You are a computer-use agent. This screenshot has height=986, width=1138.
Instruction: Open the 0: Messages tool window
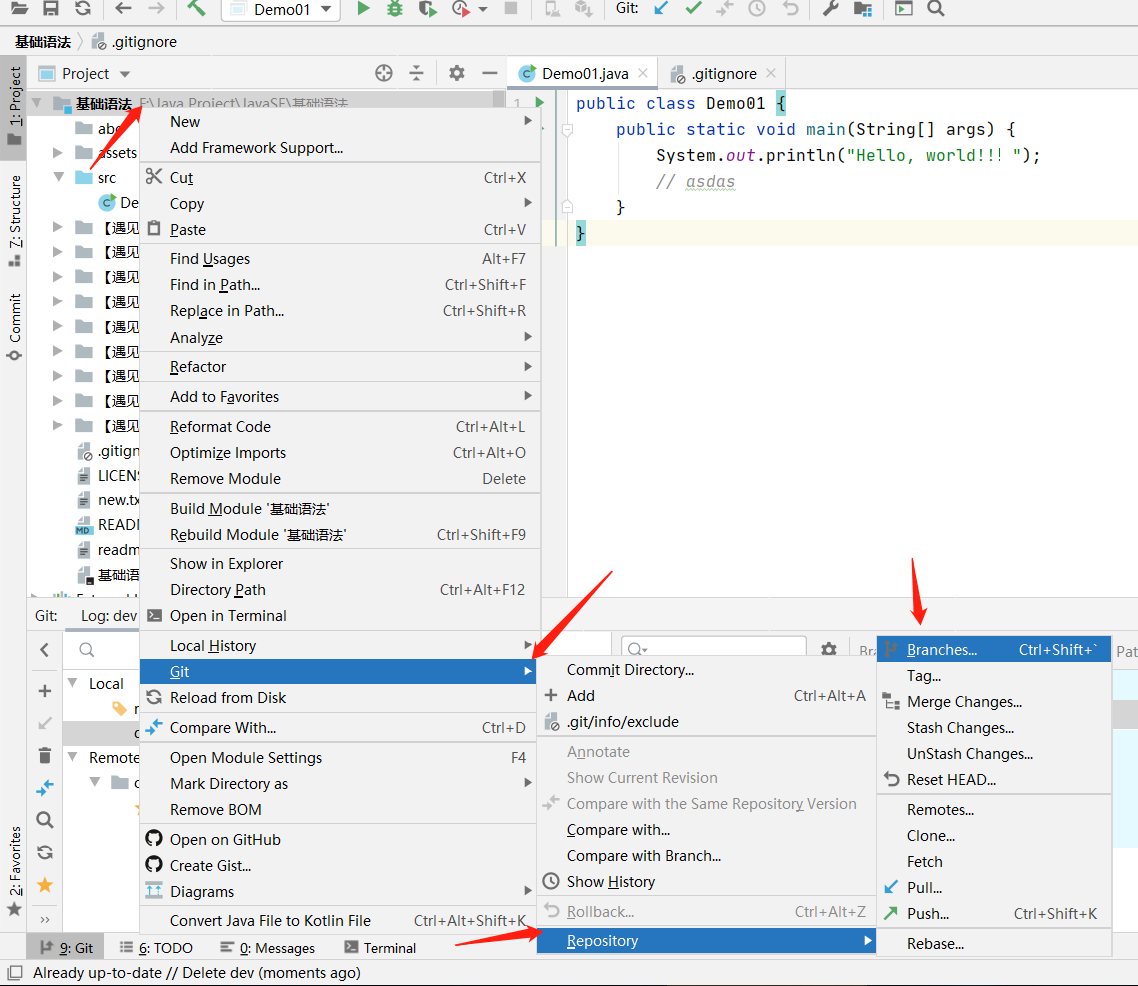(268, 948)
